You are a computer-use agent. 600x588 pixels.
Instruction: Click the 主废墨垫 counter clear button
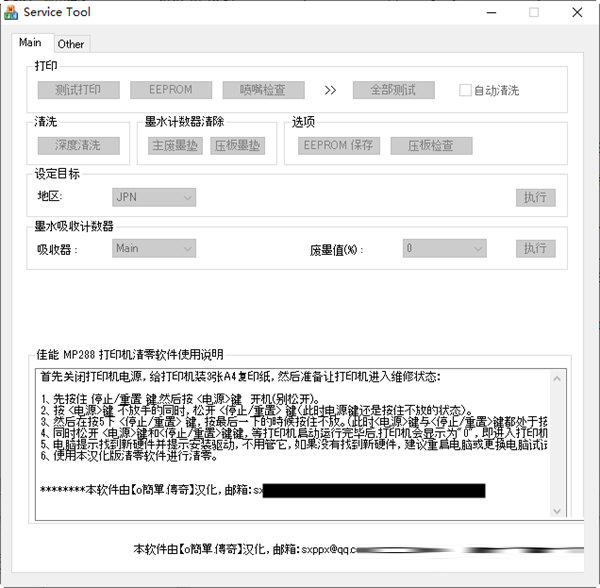(x=175, y=146)
